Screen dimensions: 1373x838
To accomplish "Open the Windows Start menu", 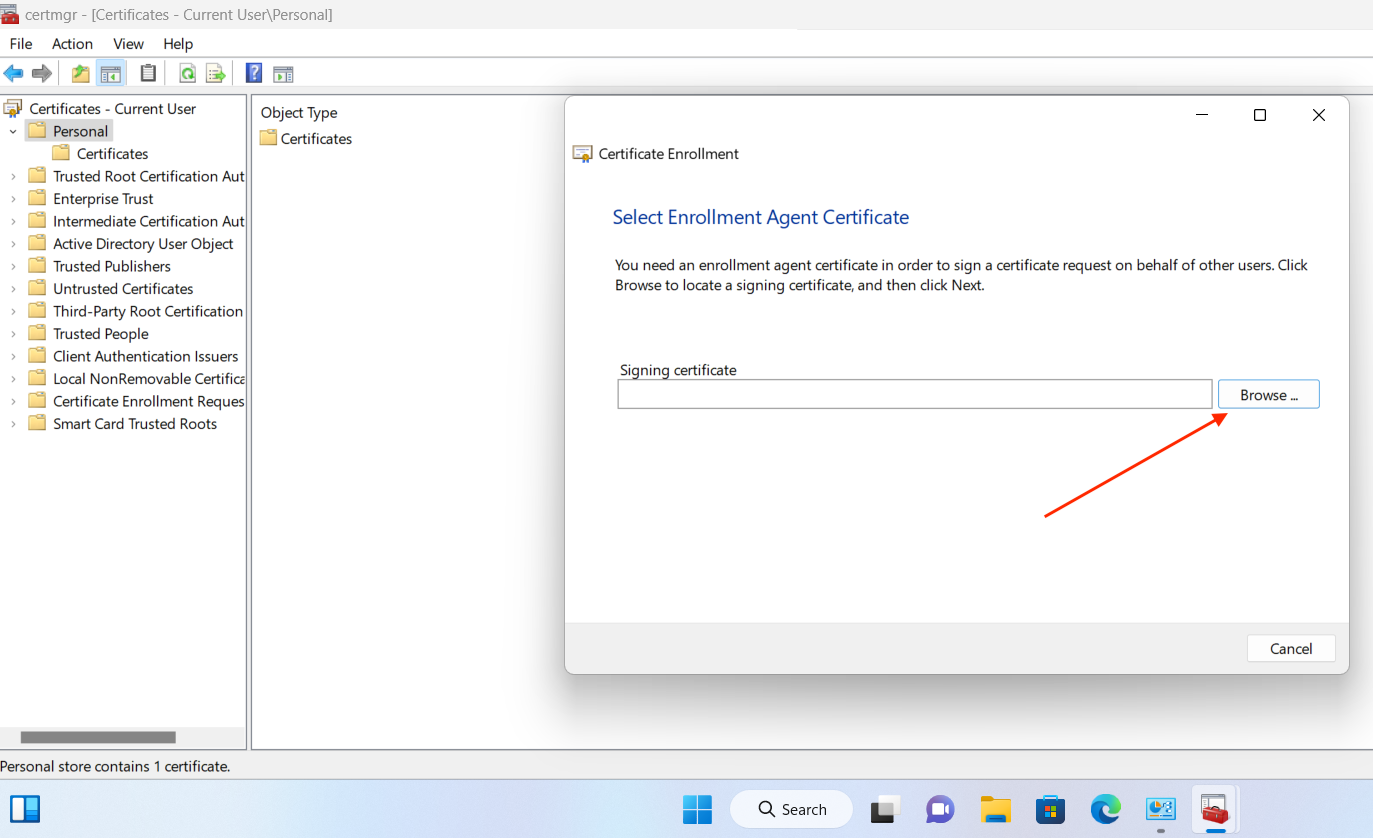I will click(697, 809).
